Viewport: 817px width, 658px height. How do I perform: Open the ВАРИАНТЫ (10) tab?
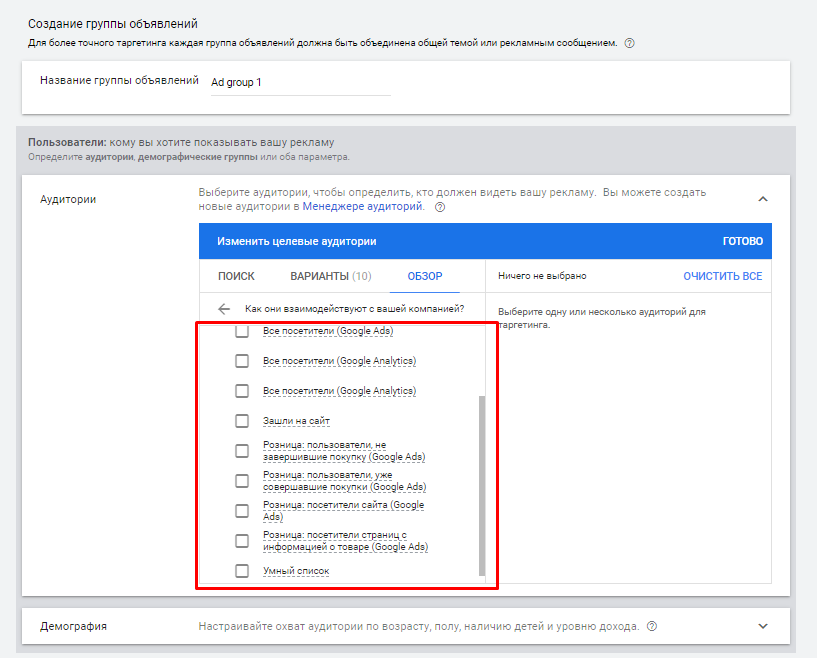[330, 276]
